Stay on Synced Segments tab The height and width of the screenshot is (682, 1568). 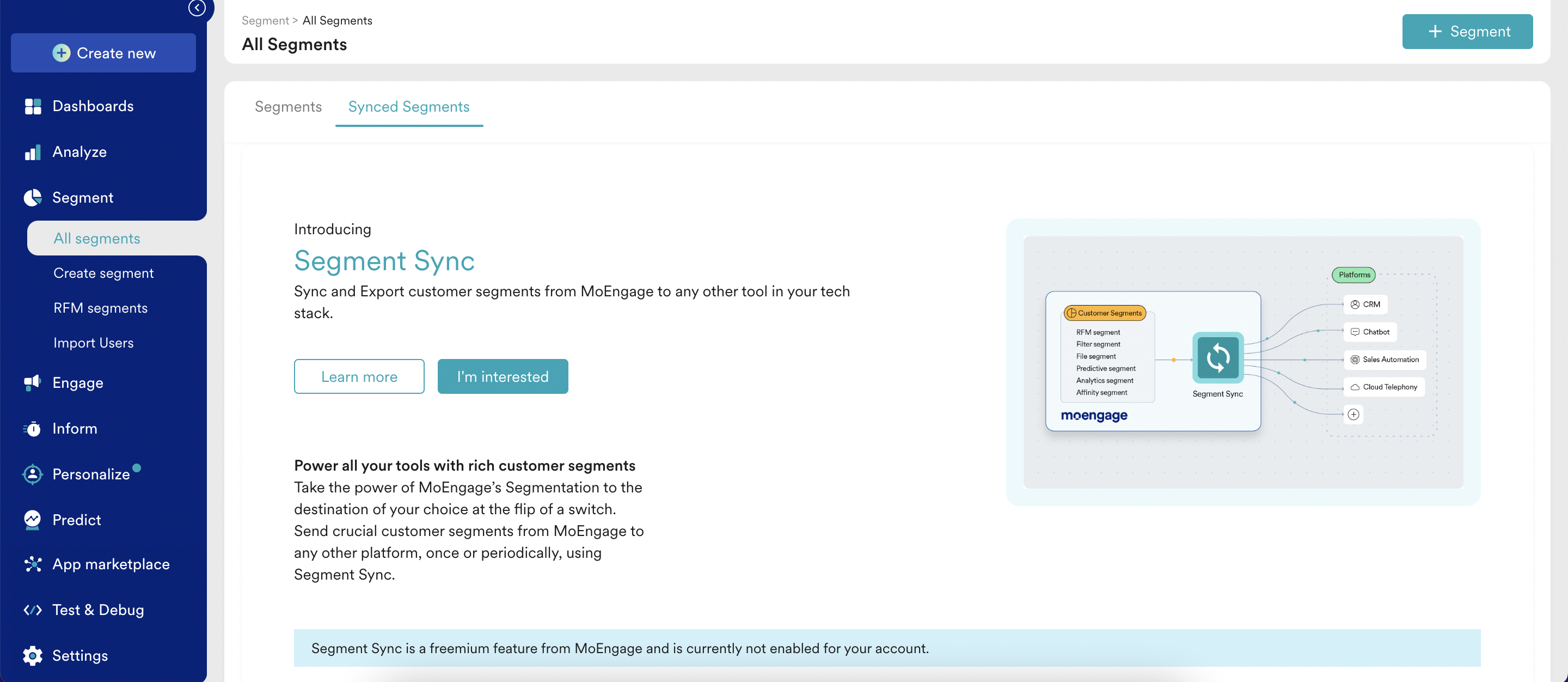pyautogui.click(x=408, y=107)
